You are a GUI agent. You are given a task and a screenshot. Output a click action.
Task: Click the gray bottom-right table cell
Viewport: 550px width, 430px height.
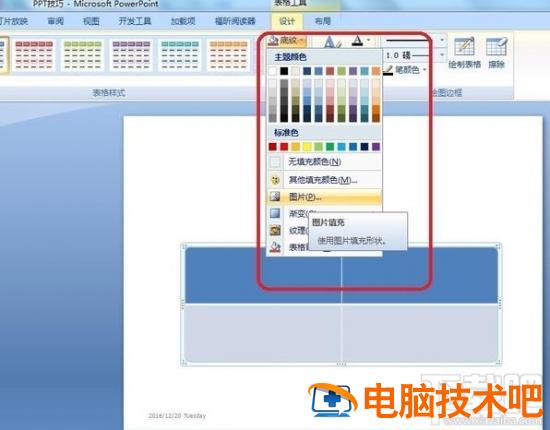point(420,333)
